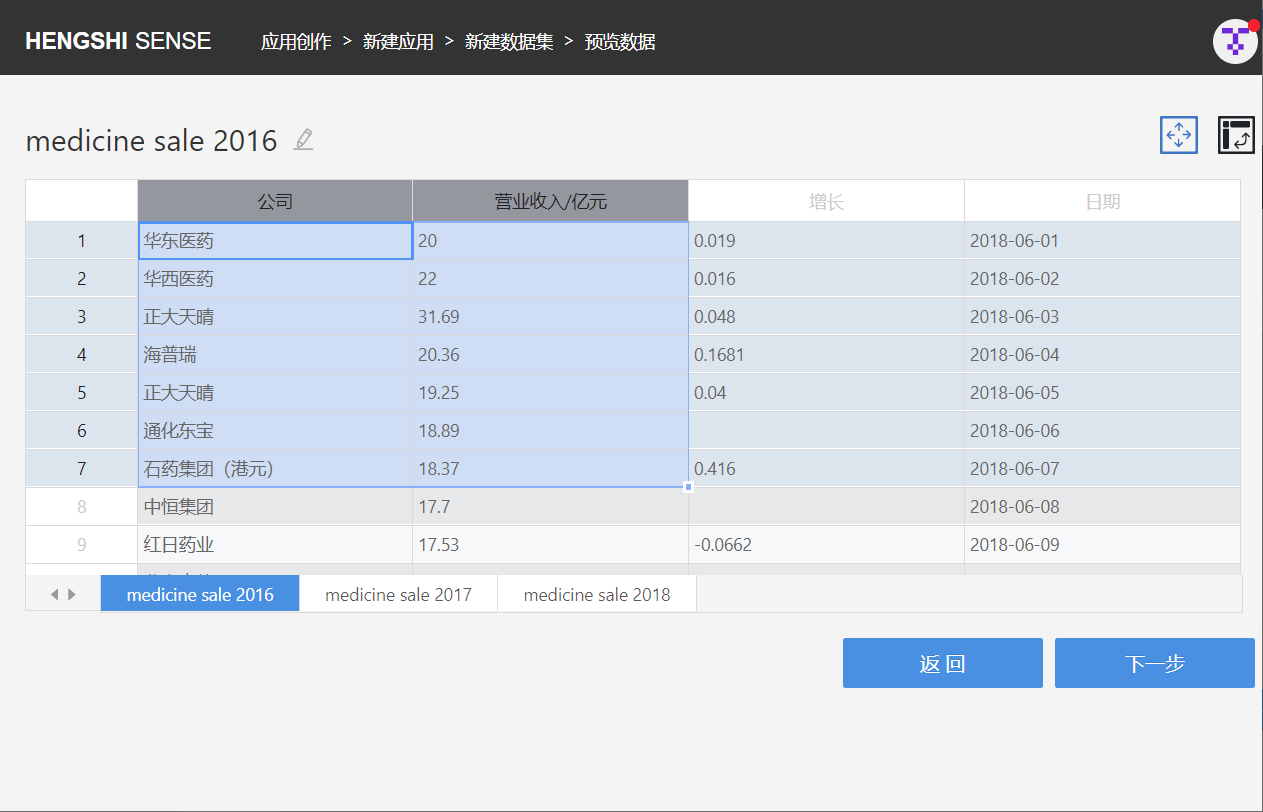
Task: Click the revenue cell 31.69
Action: [x=550, y=317]
